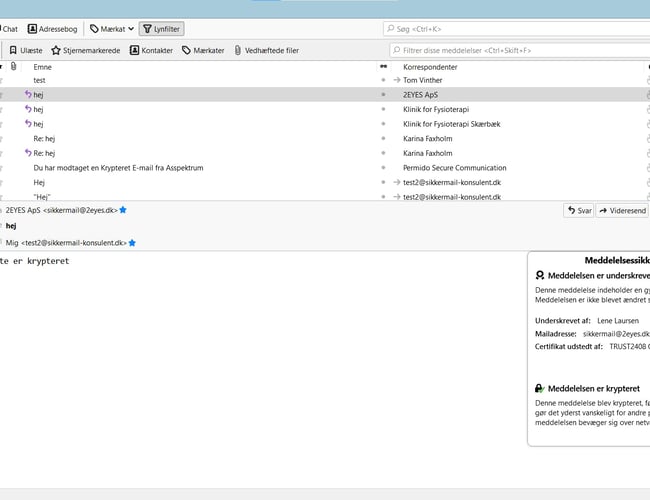
Task: Filter messages by Mærkater tags
Action: coord(201,50)
